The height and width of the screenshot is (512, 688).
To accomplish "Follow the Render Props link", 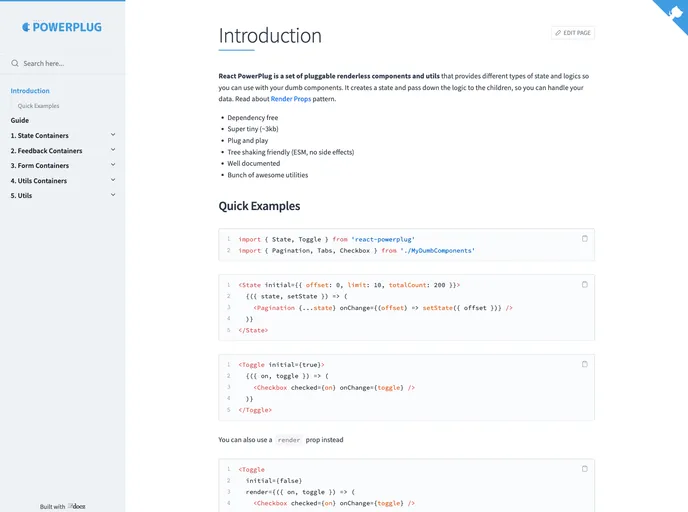I will click(x=291, y=99).
